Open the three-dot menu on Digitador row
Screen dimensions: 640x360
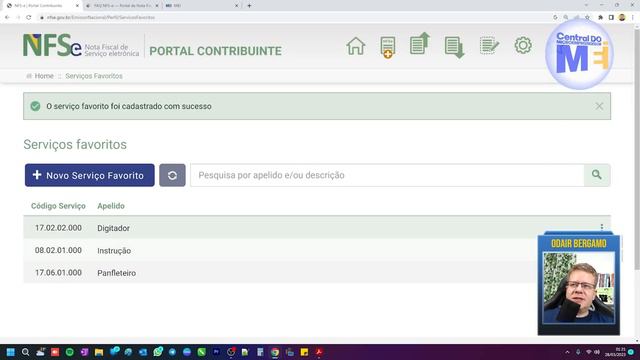pos(602,227)
